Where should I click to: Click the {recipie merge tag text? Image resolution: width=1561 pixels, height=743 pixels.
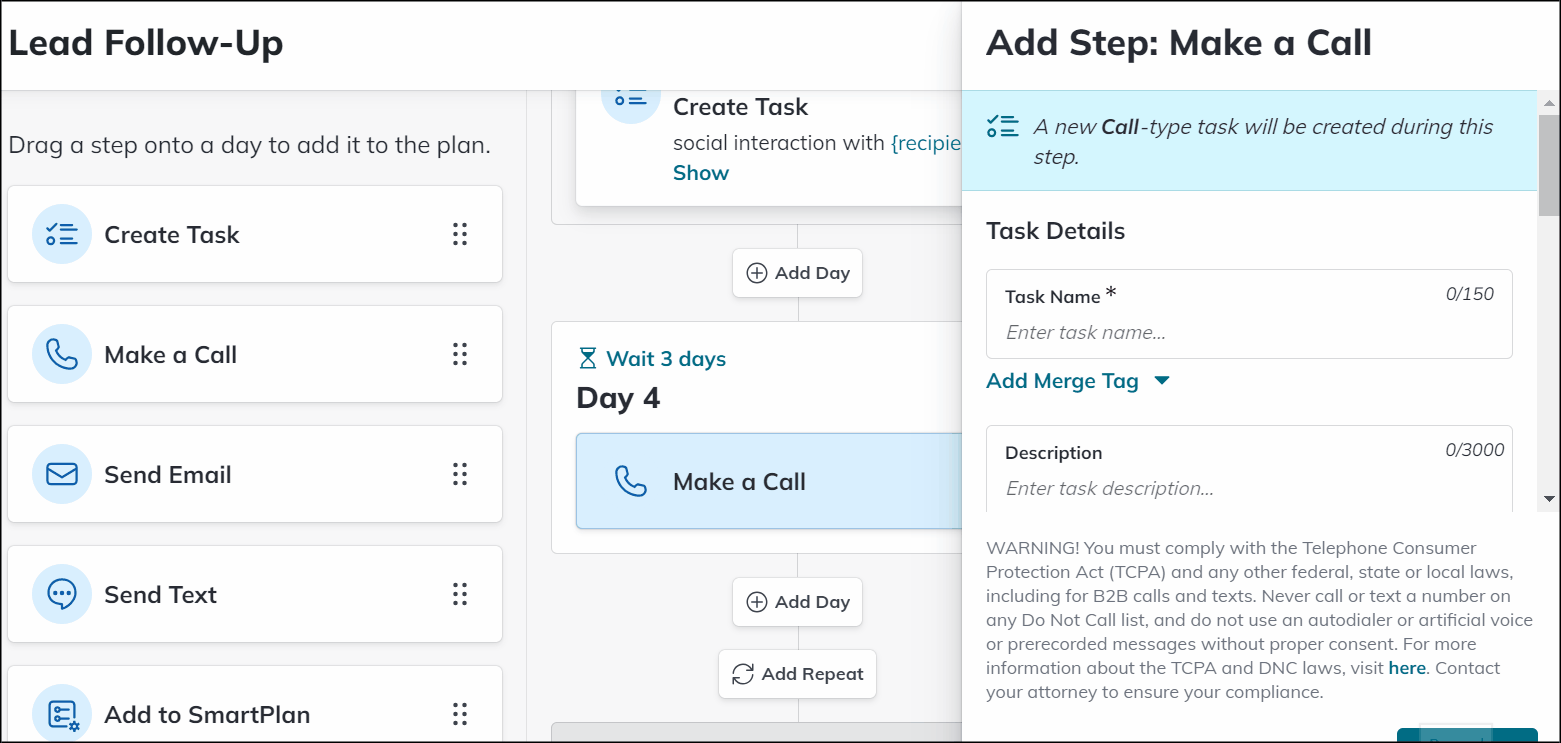[926, 143]
